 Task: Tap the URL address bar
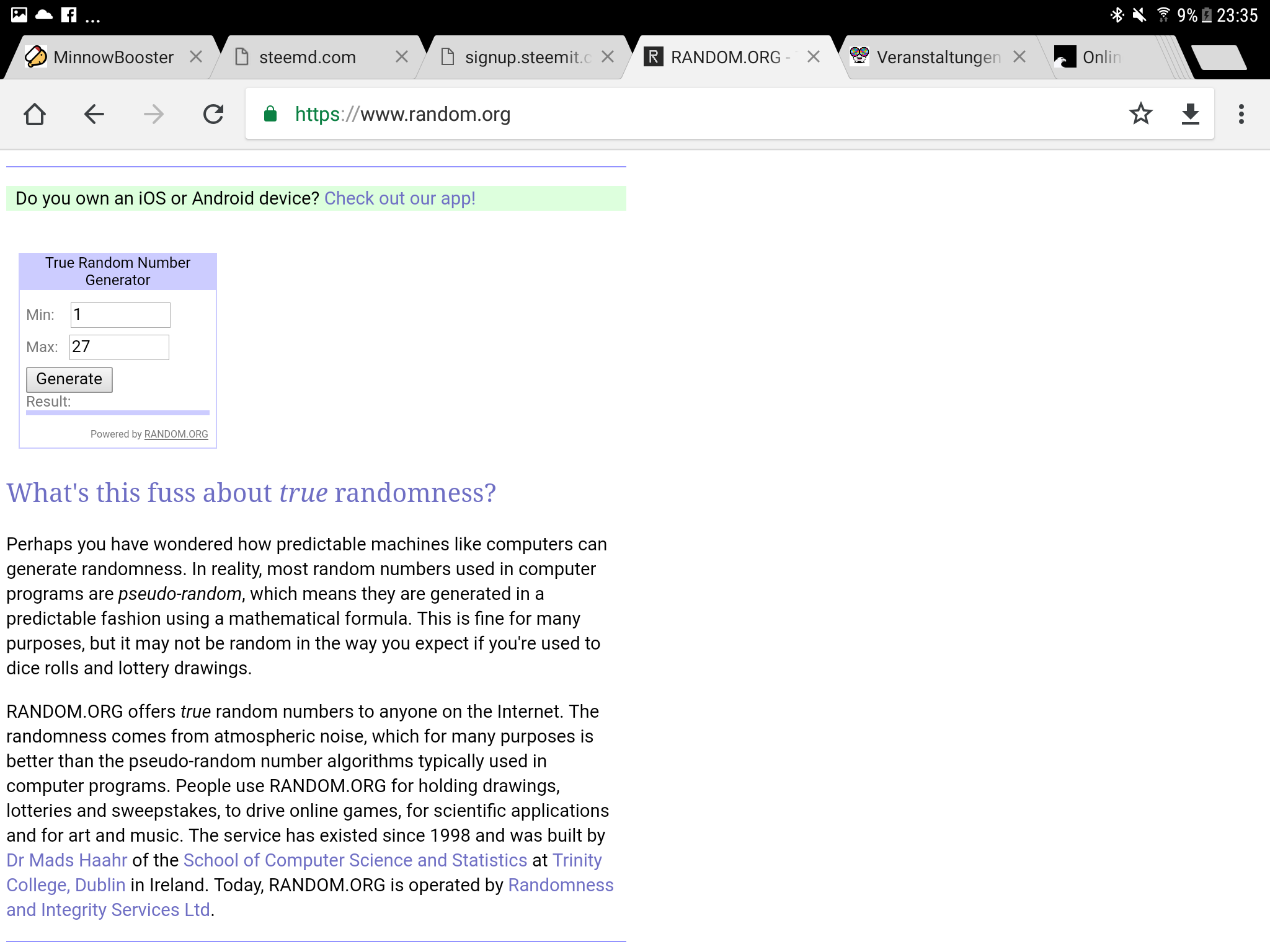(x=682, y=114)
